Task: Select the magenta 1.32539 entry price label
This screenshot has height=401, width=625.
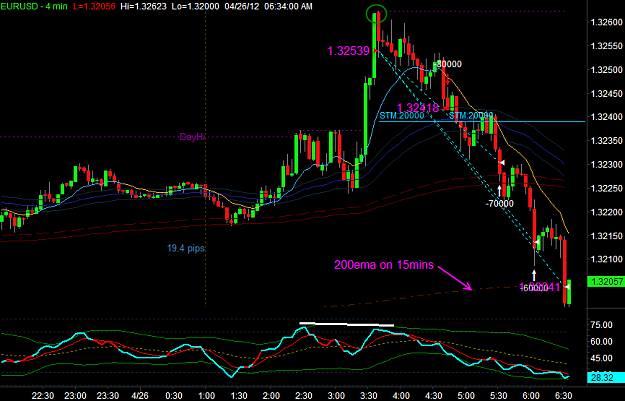Action: pyautogui.click(x=348, y=51)
